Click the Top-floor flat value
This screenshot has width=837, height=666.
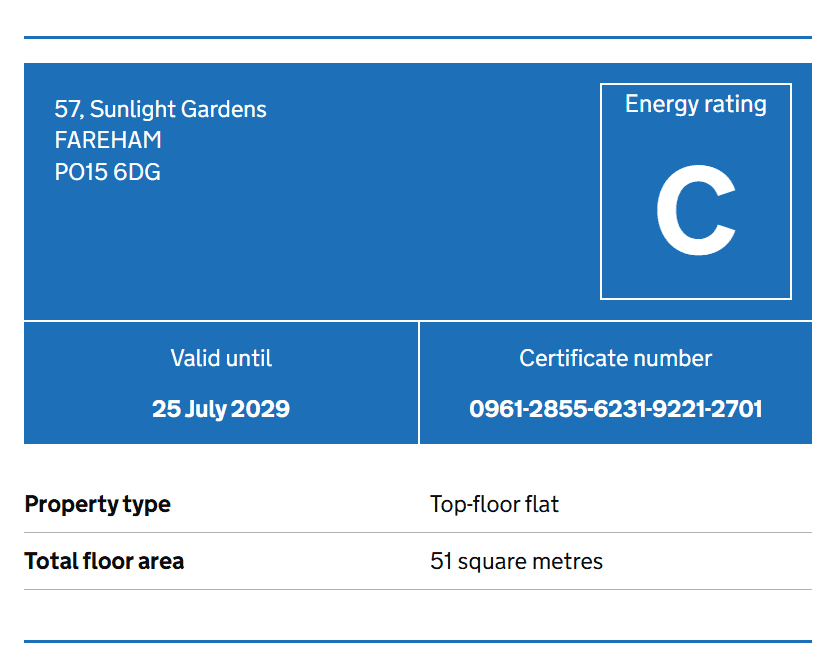click(x=494, y=504)
